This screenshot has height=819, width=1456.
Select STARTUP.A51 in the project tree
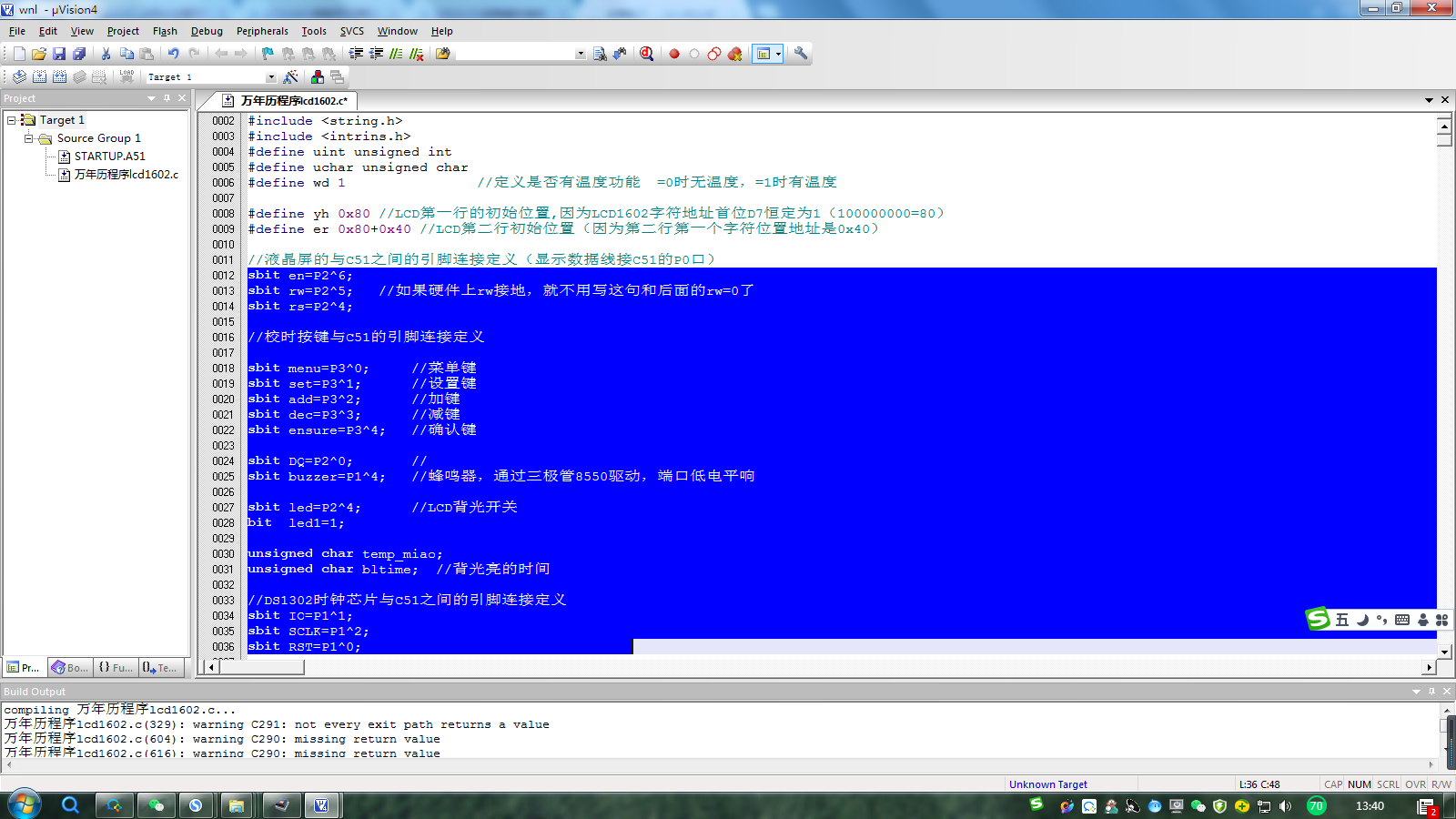(x=109, y=156)
